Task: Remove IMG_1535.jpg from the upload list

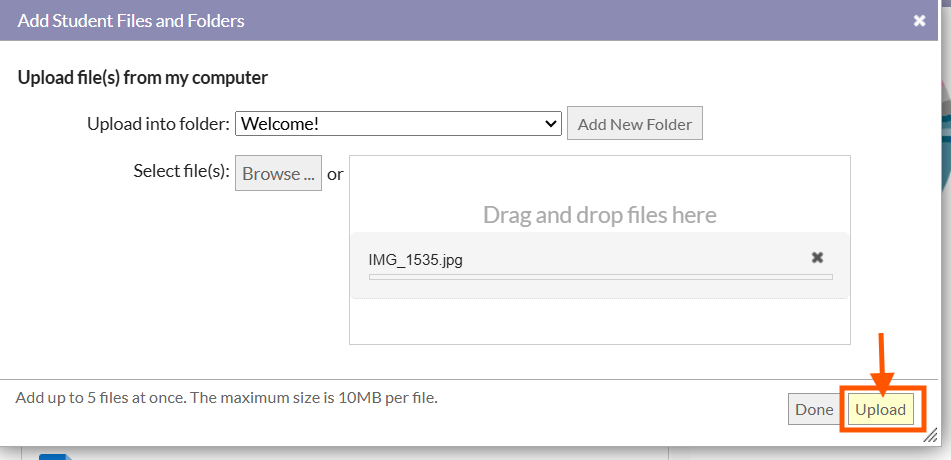Action: pos(817,258)
